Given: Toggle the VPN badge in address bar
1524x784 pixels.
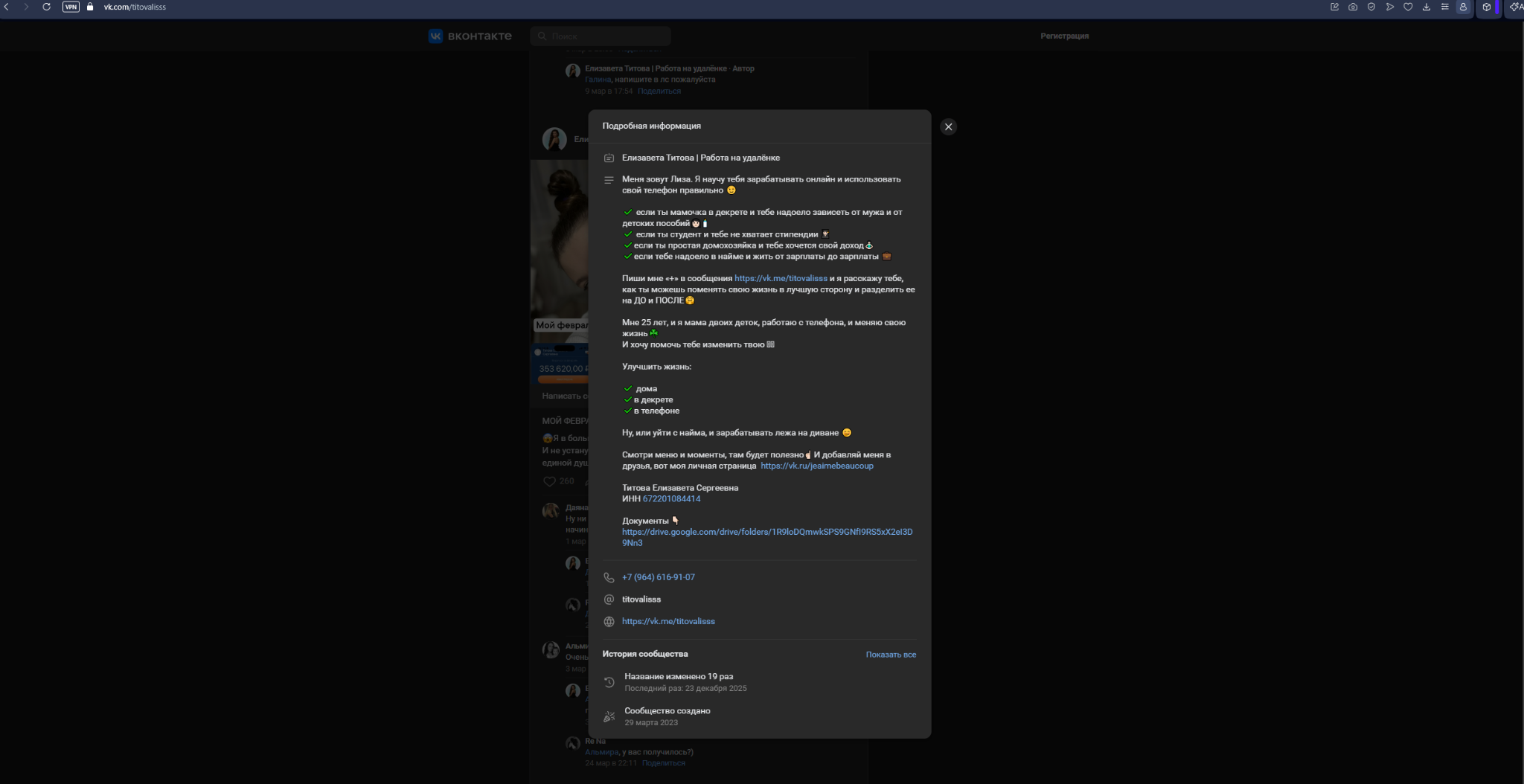Looking at the screenshot, I should point(71,7).
